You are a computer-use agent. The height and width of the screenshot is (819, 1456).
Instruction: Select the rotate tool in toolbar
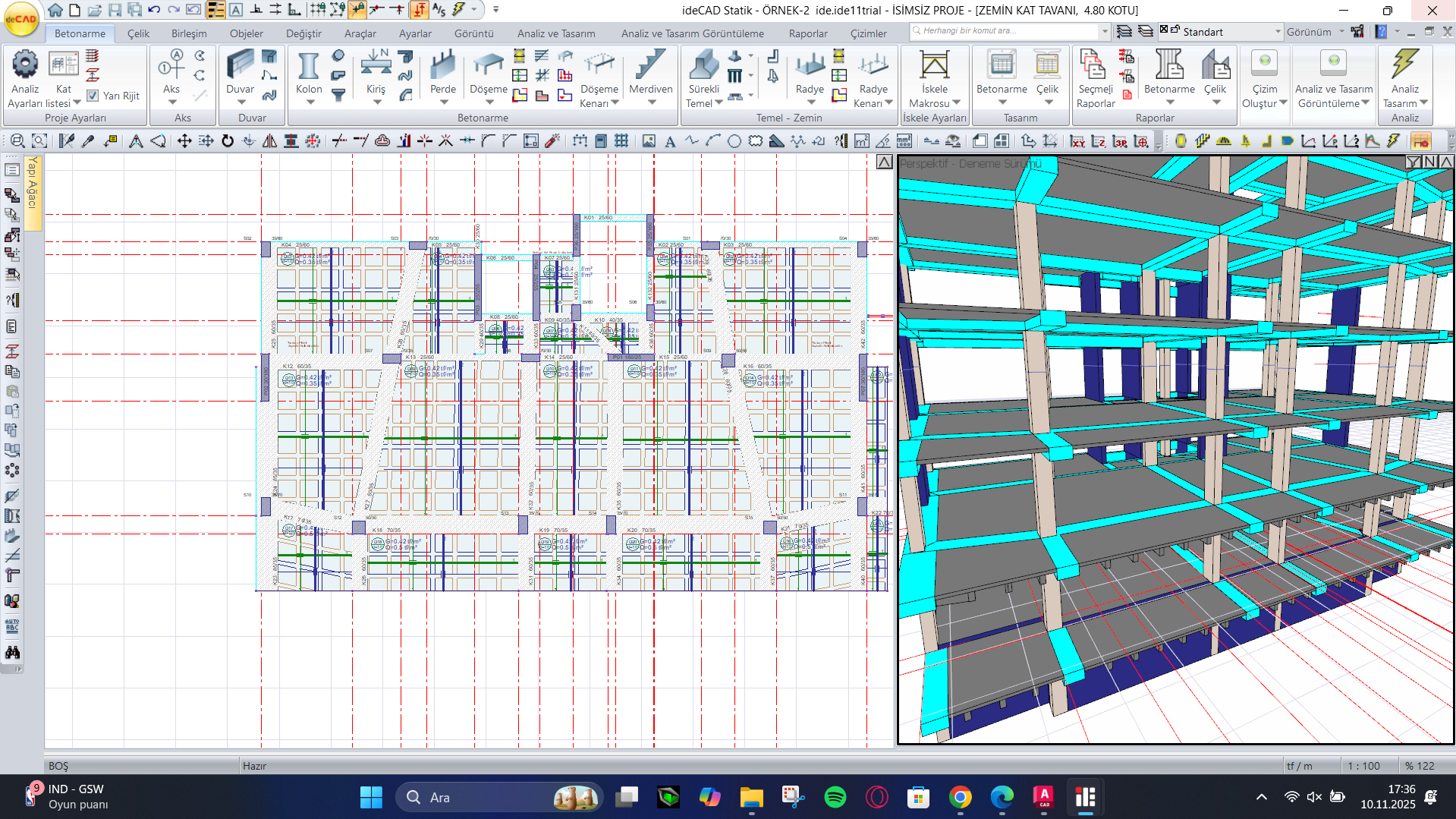(228, 141)
